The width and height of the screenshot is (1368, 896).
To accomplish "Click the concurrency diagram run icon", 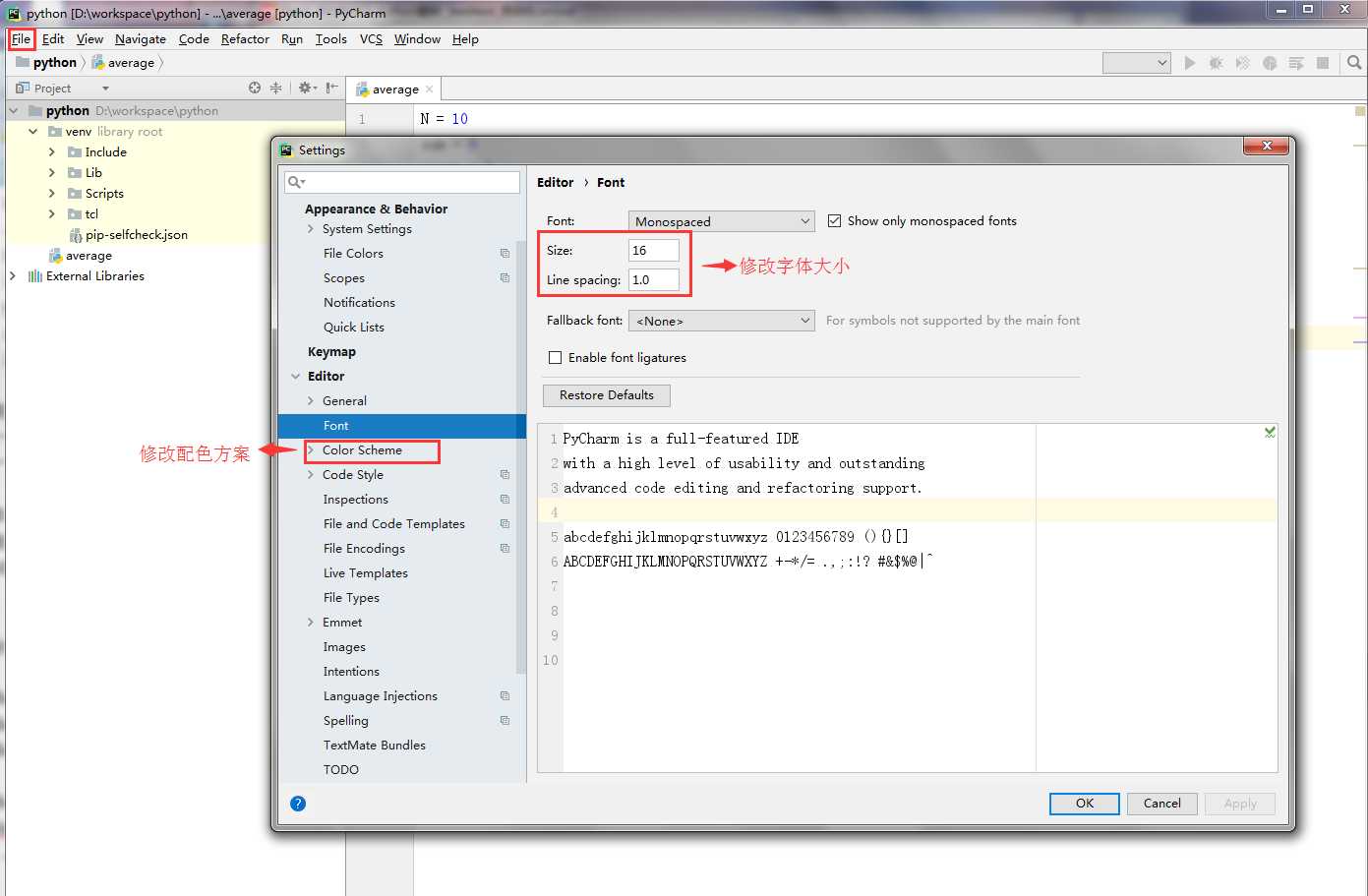I will point(1296,63).
